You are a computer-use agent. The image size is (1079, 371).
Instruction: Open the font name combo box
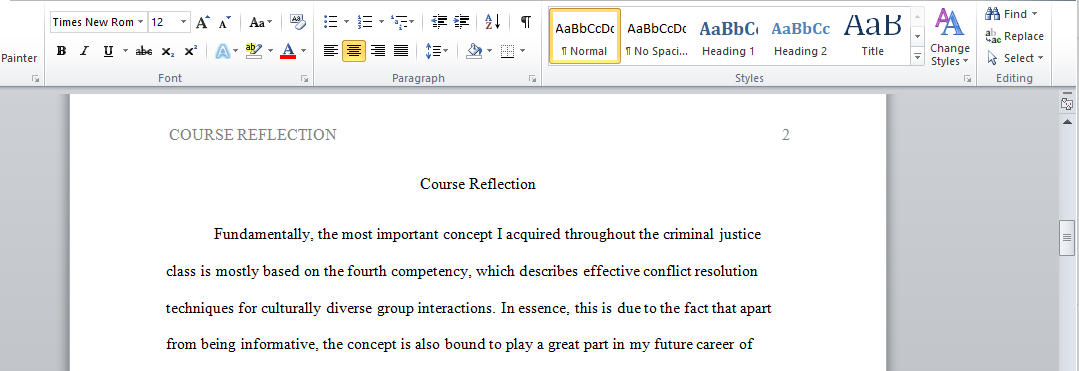(98, 22)
